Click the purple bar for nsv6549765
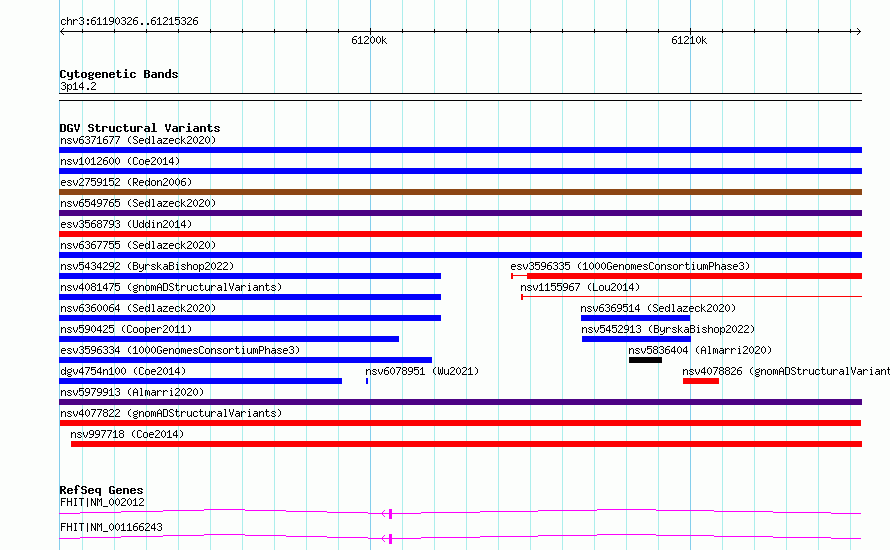Viewport: 890px width, 550px height. click(x=460, y=213)
